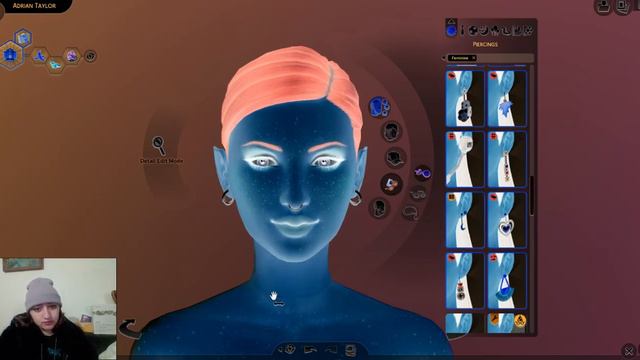Click the blue highlighted icon atop catalog panel
This screenshot has width=640, height=360.
coord(451,30)
